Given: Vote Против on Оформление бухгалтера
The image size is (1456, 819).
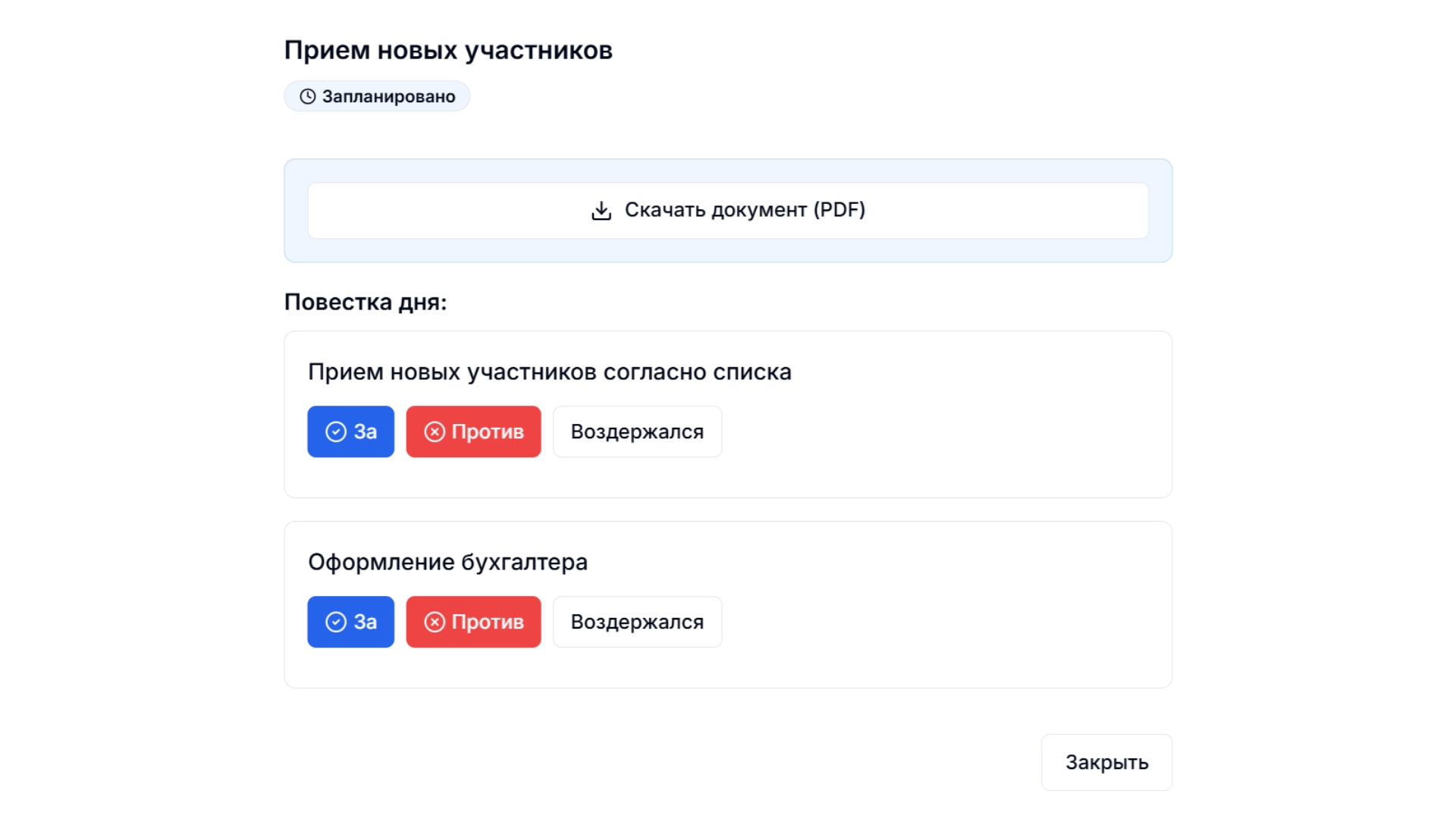Looking at the screenshot, I should (x=473, y=622).
